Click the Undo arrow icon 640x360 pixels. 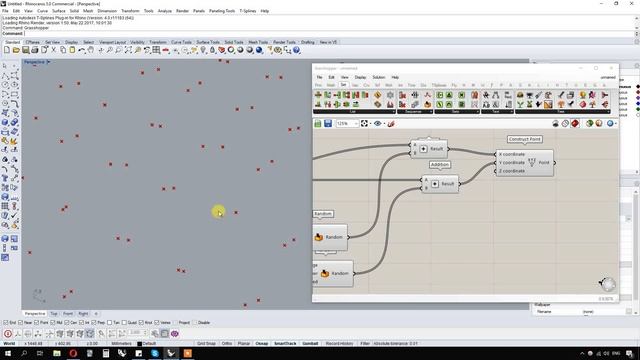(82, 50)
